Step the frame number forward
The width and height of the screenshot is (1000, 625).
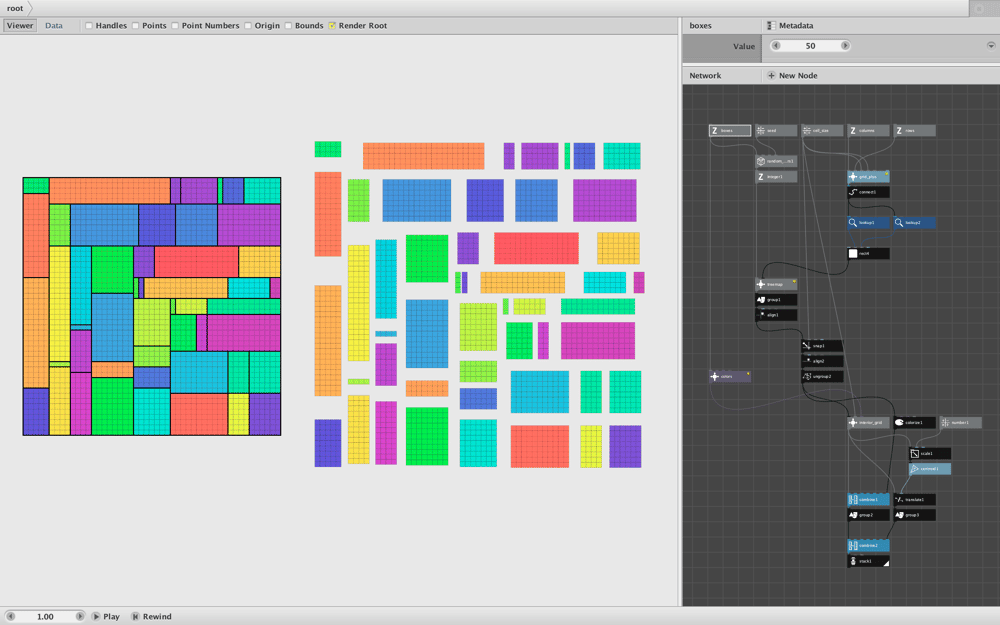(80, 616)
